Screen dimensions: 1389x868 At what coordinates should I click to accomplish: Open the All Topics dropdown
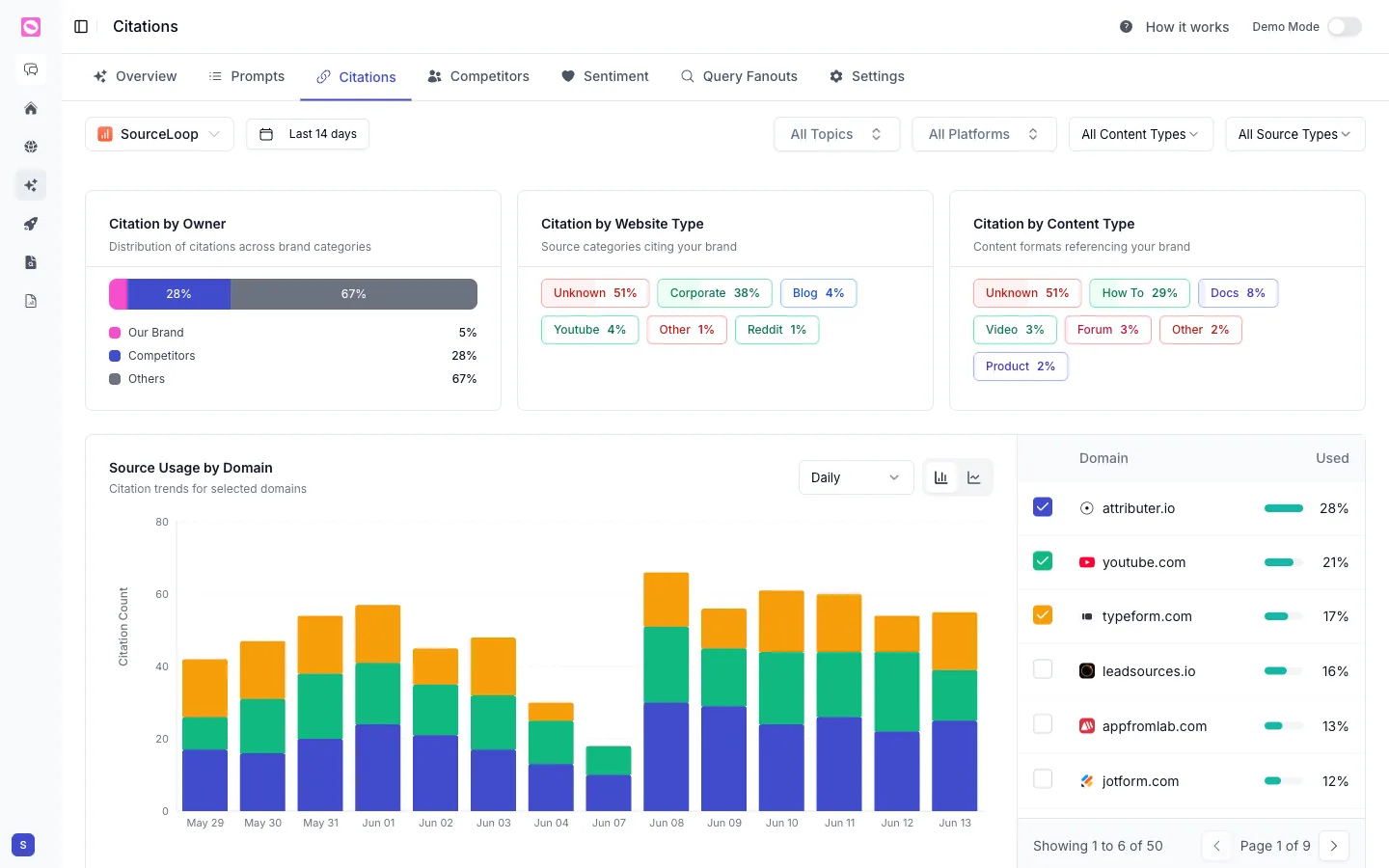click(x=836, y=134)
